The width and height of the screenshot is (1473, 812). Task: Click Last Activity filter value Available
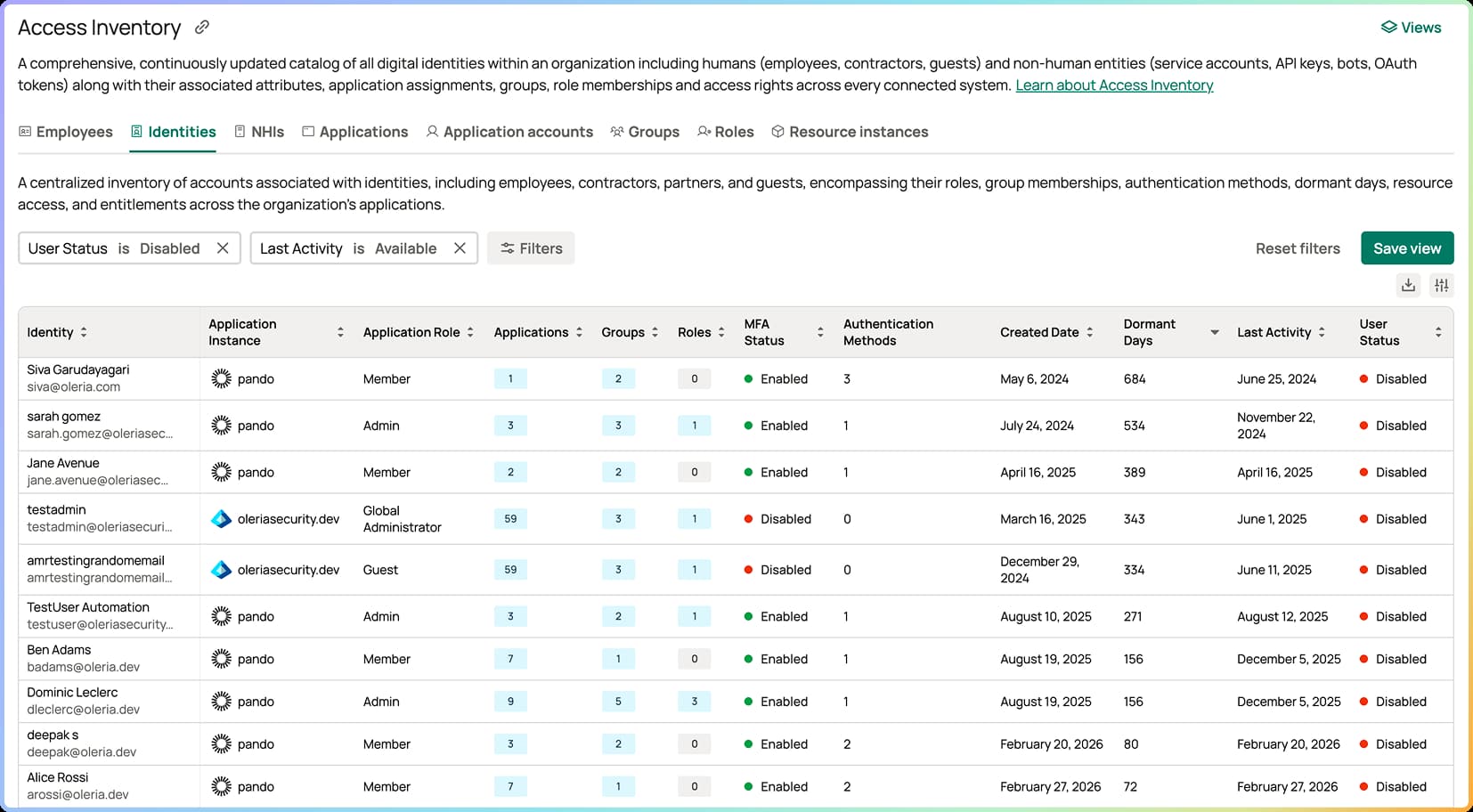click(x=405, y=248)
